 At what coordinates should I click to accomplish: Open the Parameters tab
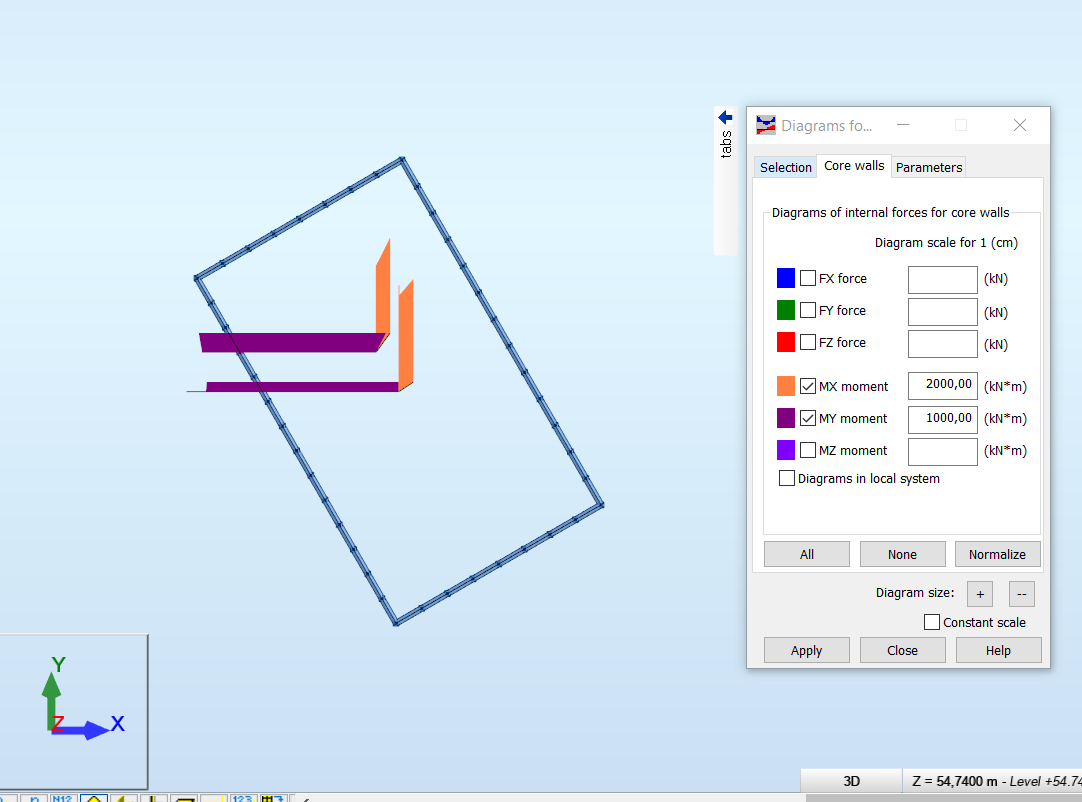928,167
